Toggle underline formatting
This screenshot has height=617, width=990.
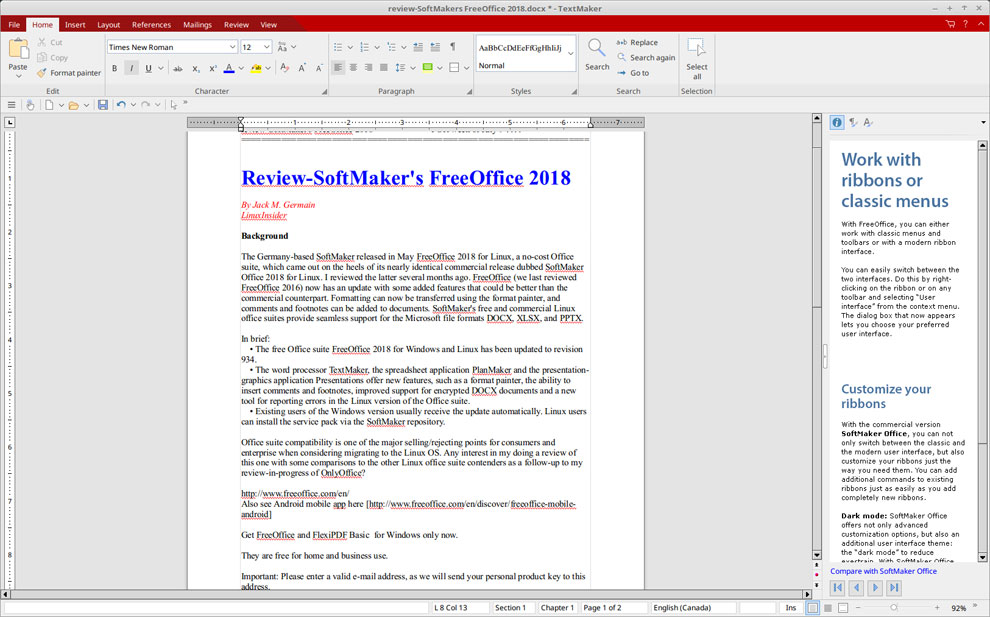pos(148,68)
